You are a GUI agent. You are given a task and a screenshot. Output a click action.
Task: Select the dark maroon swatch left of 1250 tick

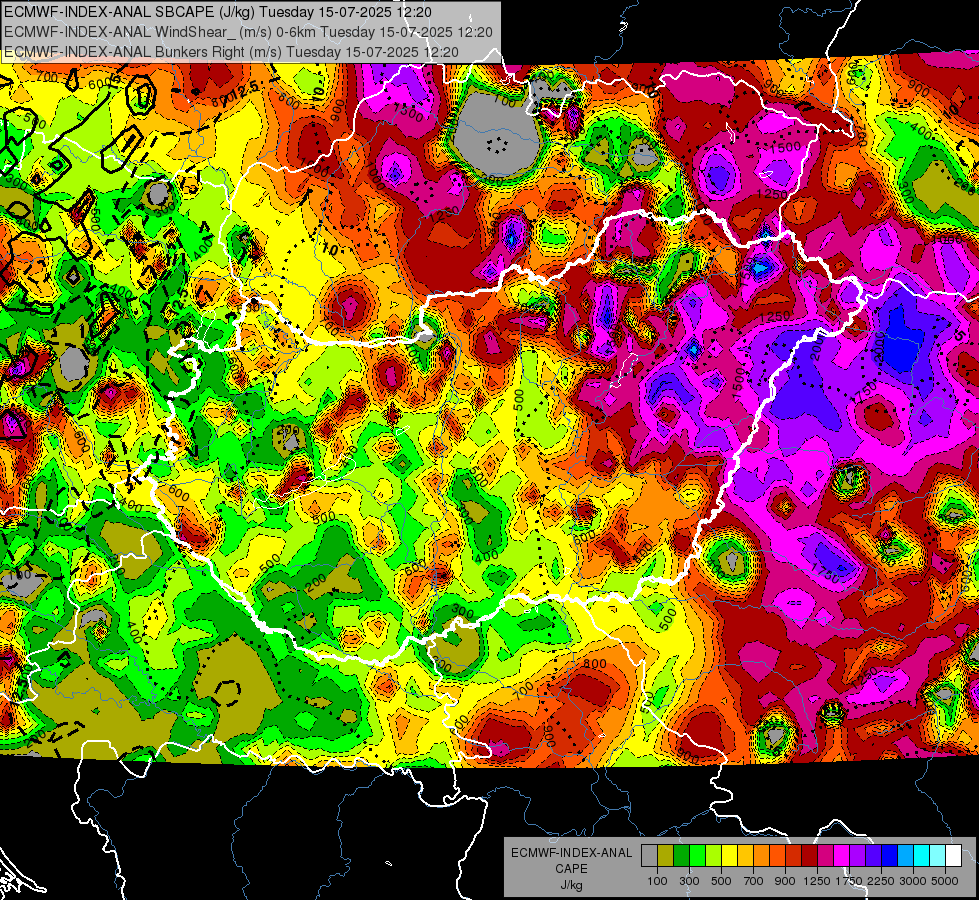coord(809,856)
